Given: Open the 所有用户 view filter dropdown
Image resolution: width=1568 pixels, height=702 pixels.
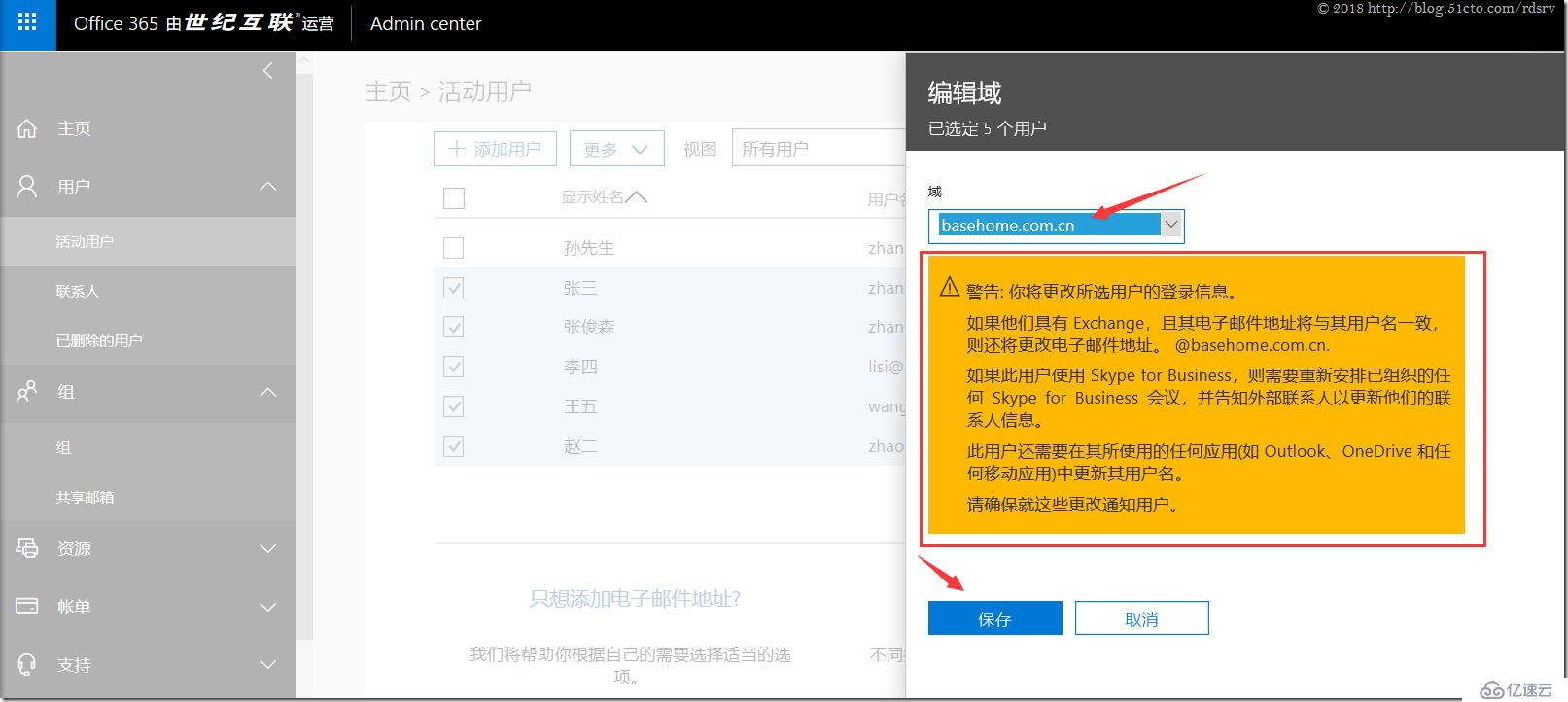Looking at the screenshot, I should 819,149.
